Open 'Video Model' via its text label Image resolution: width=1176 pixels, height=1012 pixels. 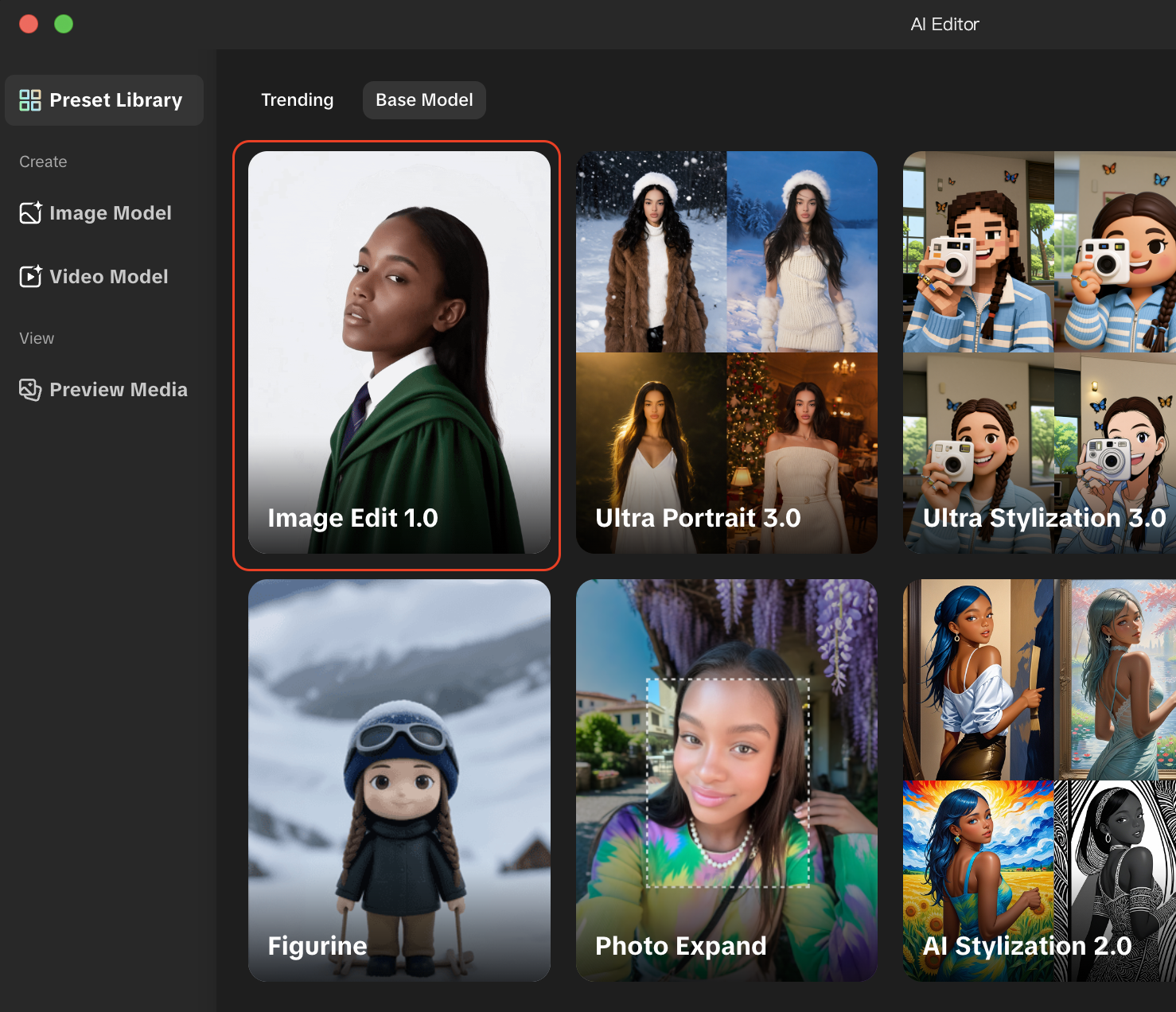[x=109, y=277]
